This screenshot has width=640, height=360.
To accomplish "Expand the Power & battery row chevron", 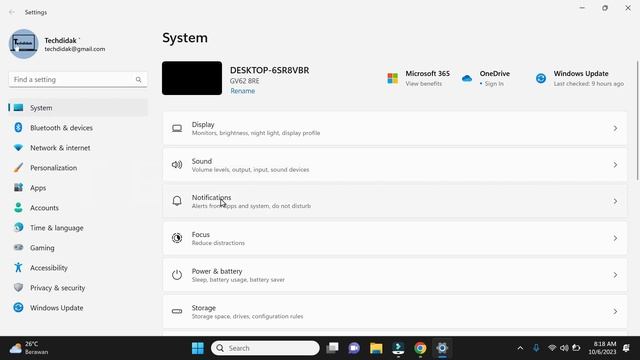I will pyautogui.click(x=615, y=275).
